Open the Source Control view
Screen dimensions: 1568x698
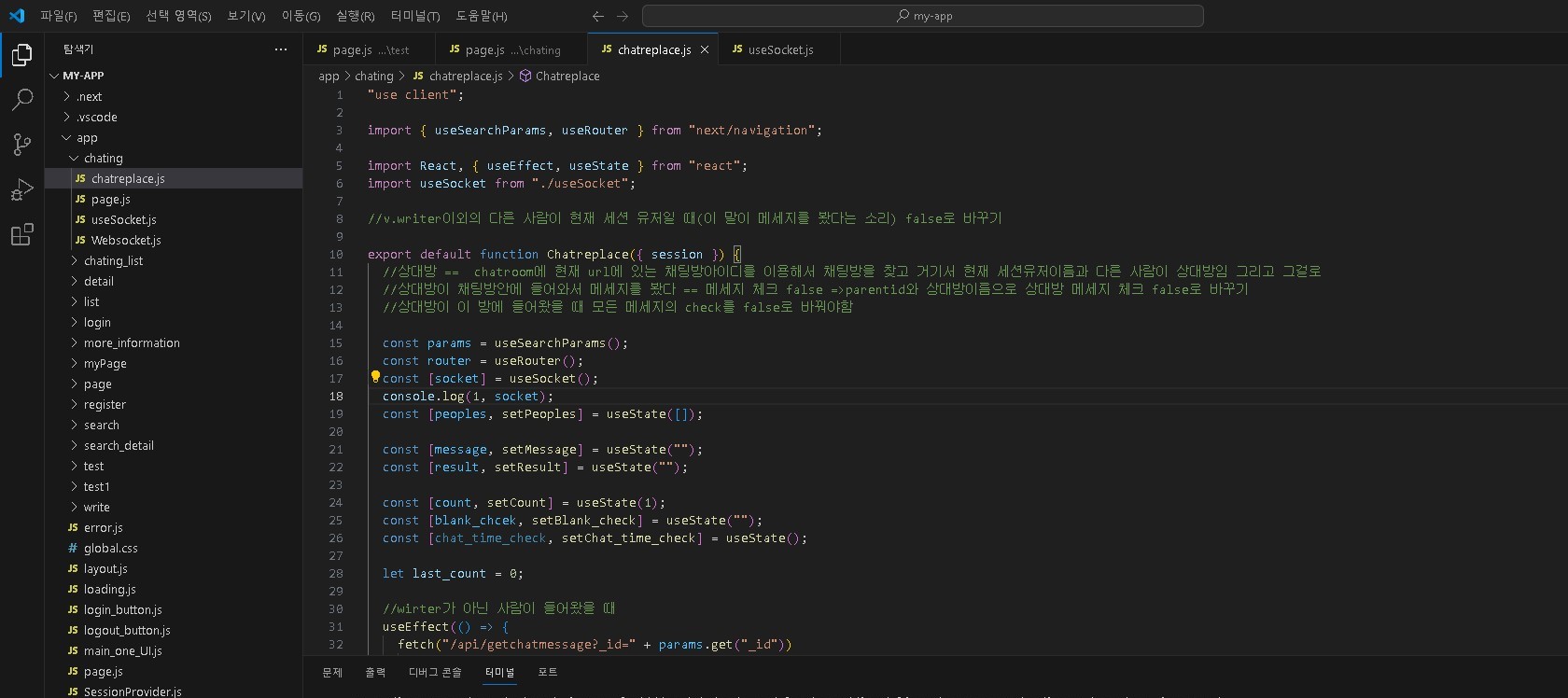click(22, 144)
